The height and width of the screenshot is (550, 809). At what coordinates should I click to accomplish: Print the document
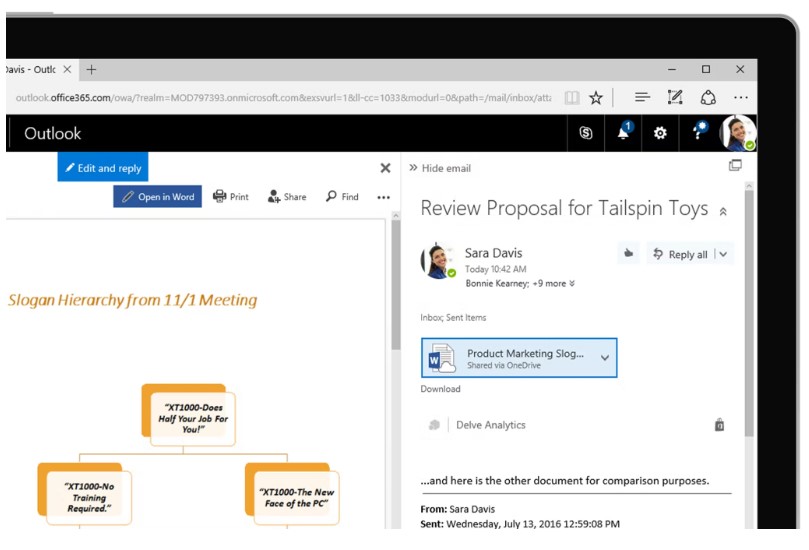tap(231, 197)
